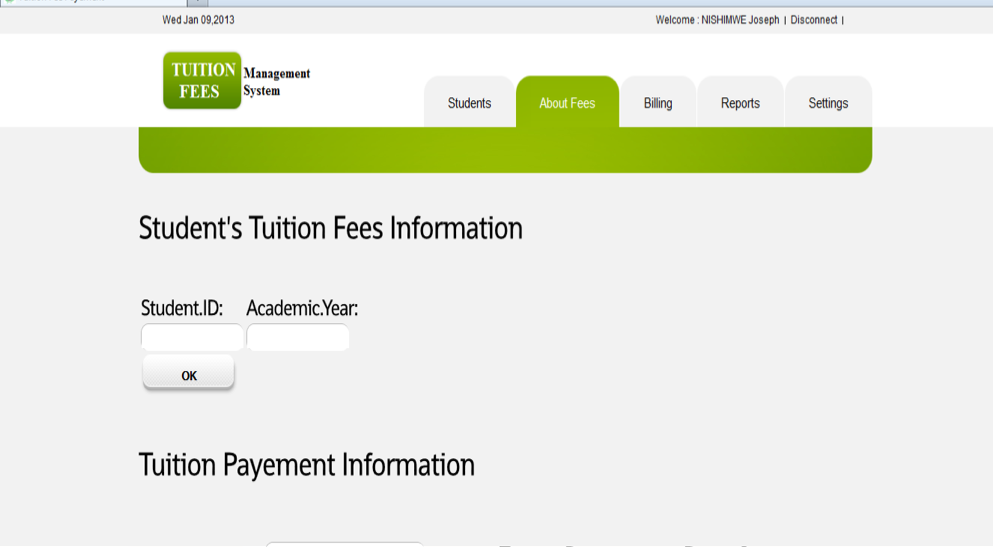The height and width of the screenshot is (547, 993).
Task: Click the Disconnect link
Action: [814, 20]
